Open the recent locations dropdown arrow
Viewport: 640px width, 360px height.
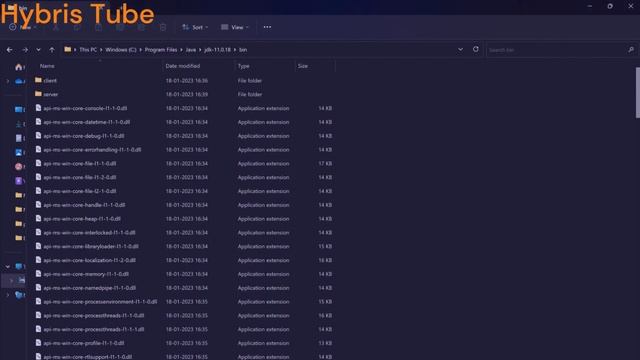click(x=38, y=50)
